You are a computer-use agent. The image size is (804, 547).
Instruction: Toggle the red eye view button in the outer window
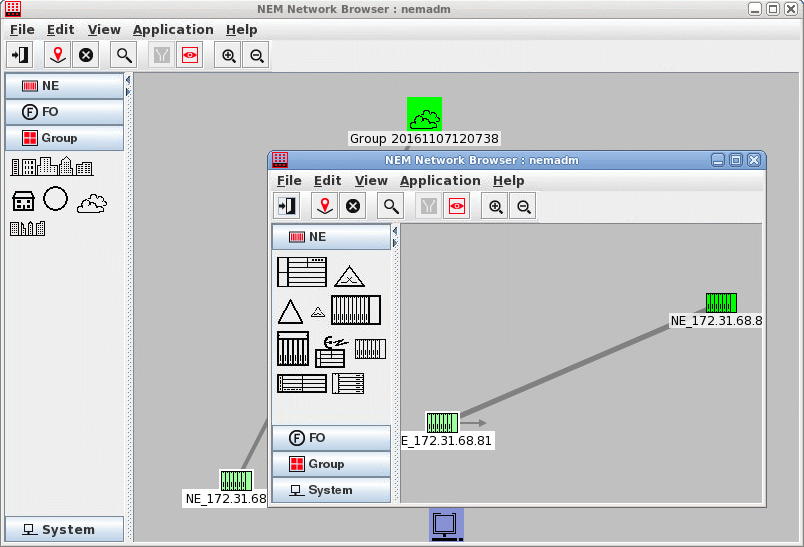pos(188,56)
